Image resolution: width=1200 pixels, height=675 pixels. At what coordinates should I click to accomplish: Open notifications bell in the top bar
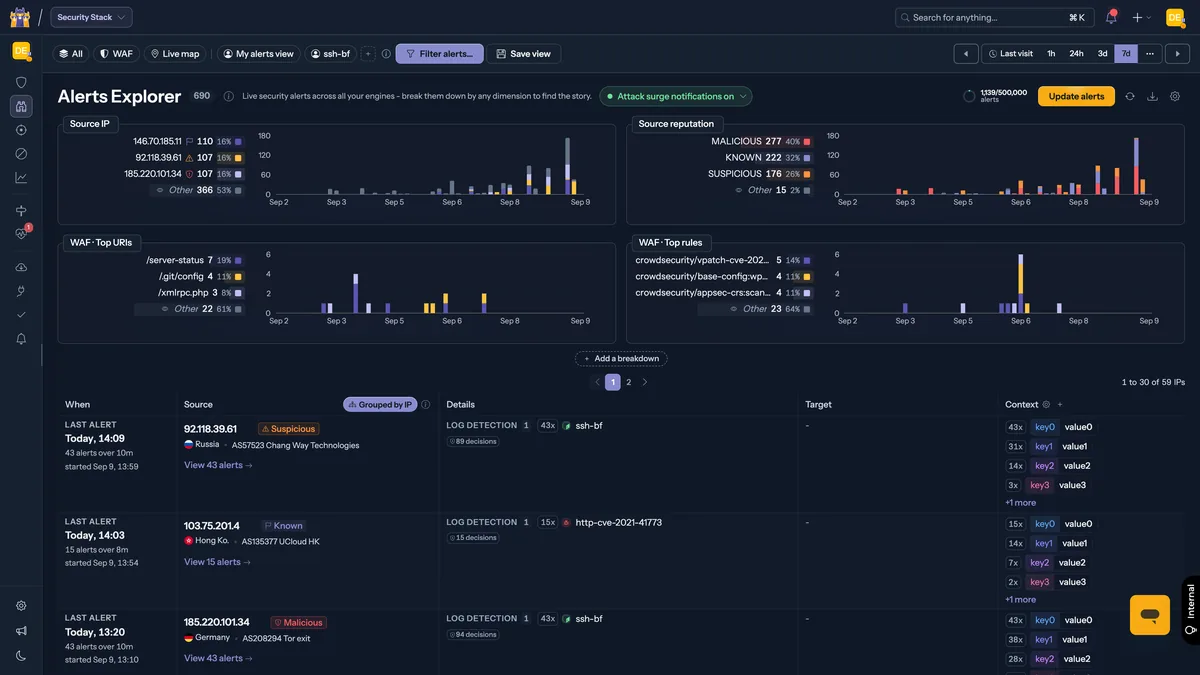click(1111, 17)
